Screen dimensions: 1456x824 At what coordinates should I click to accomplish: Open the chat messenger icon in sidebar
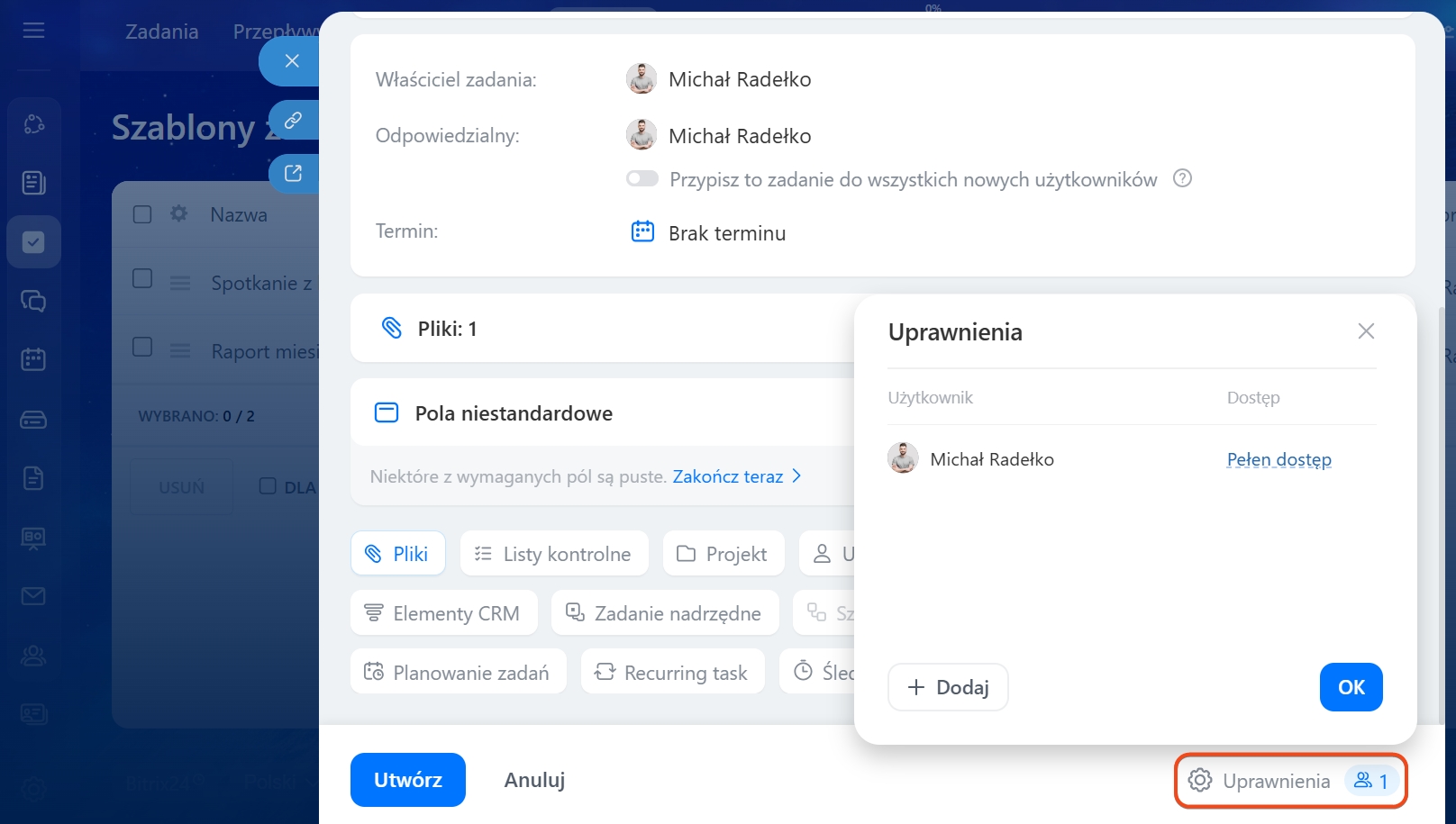[33, 301]
